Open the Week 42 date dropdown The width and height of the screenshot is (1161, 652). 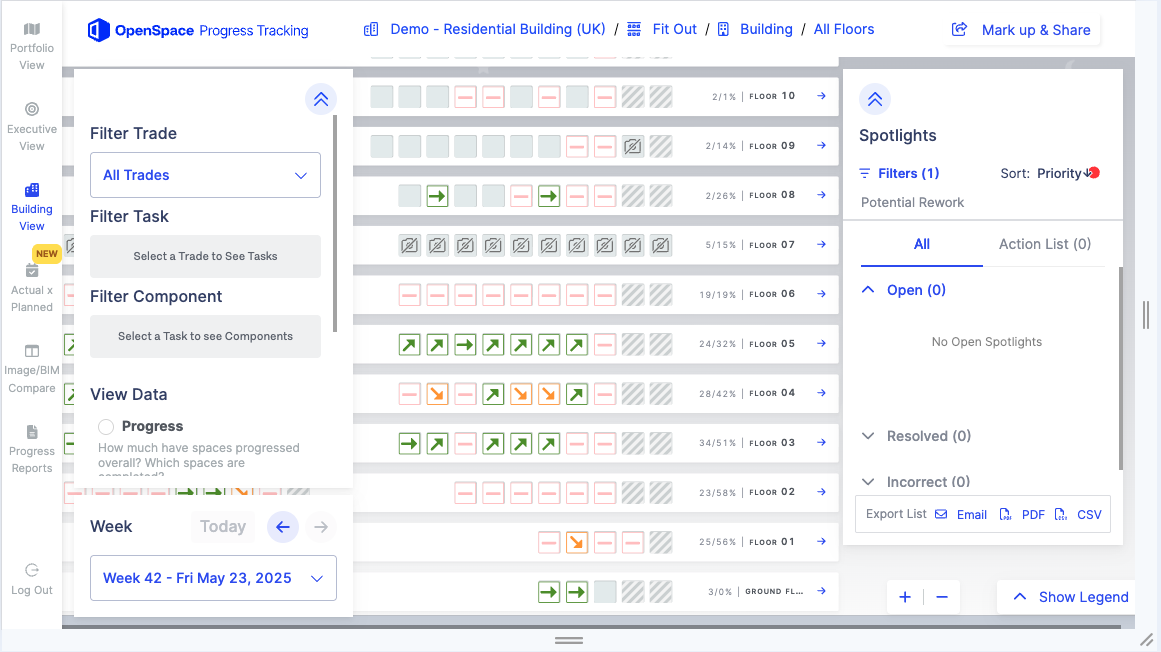click(213, 578)
